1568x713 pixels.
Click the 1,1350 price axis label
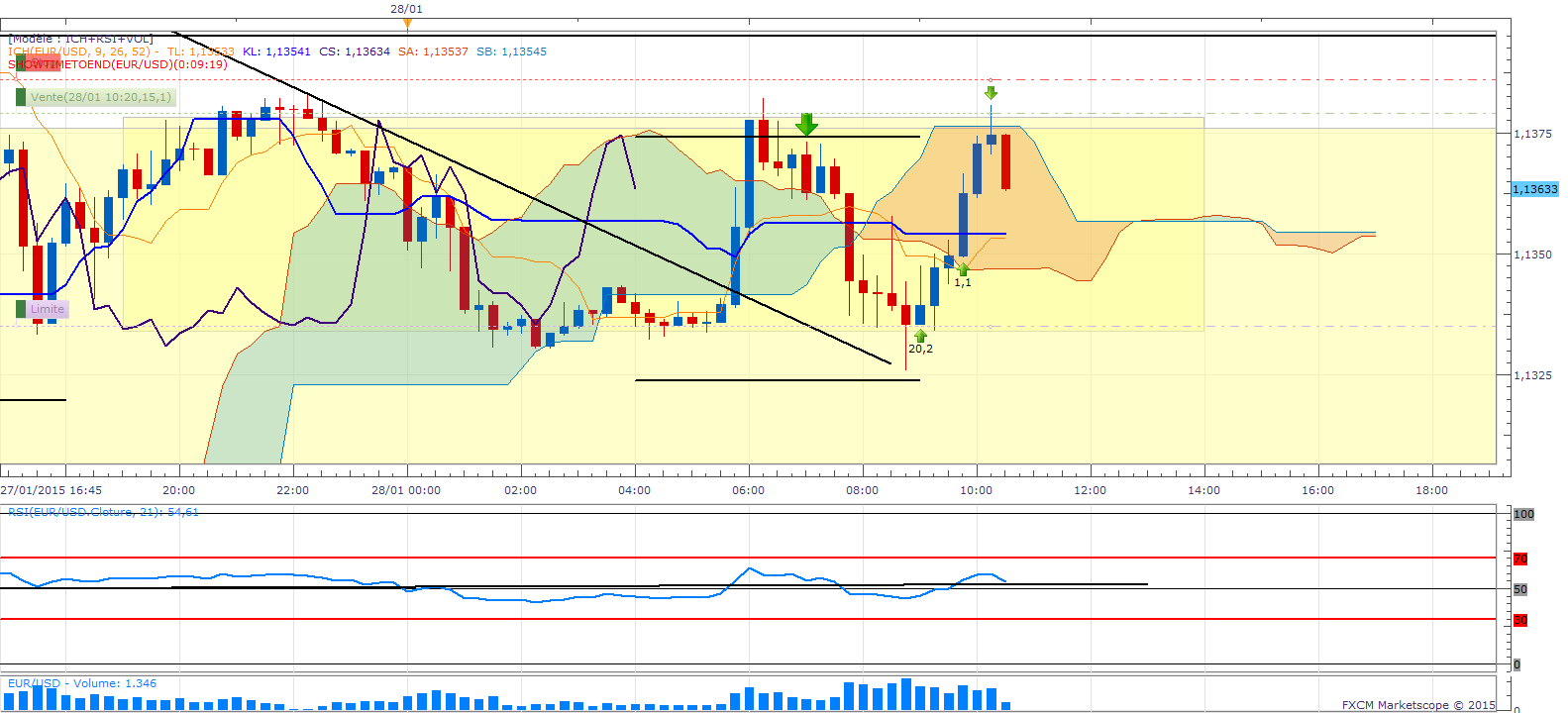(1532, 255)
